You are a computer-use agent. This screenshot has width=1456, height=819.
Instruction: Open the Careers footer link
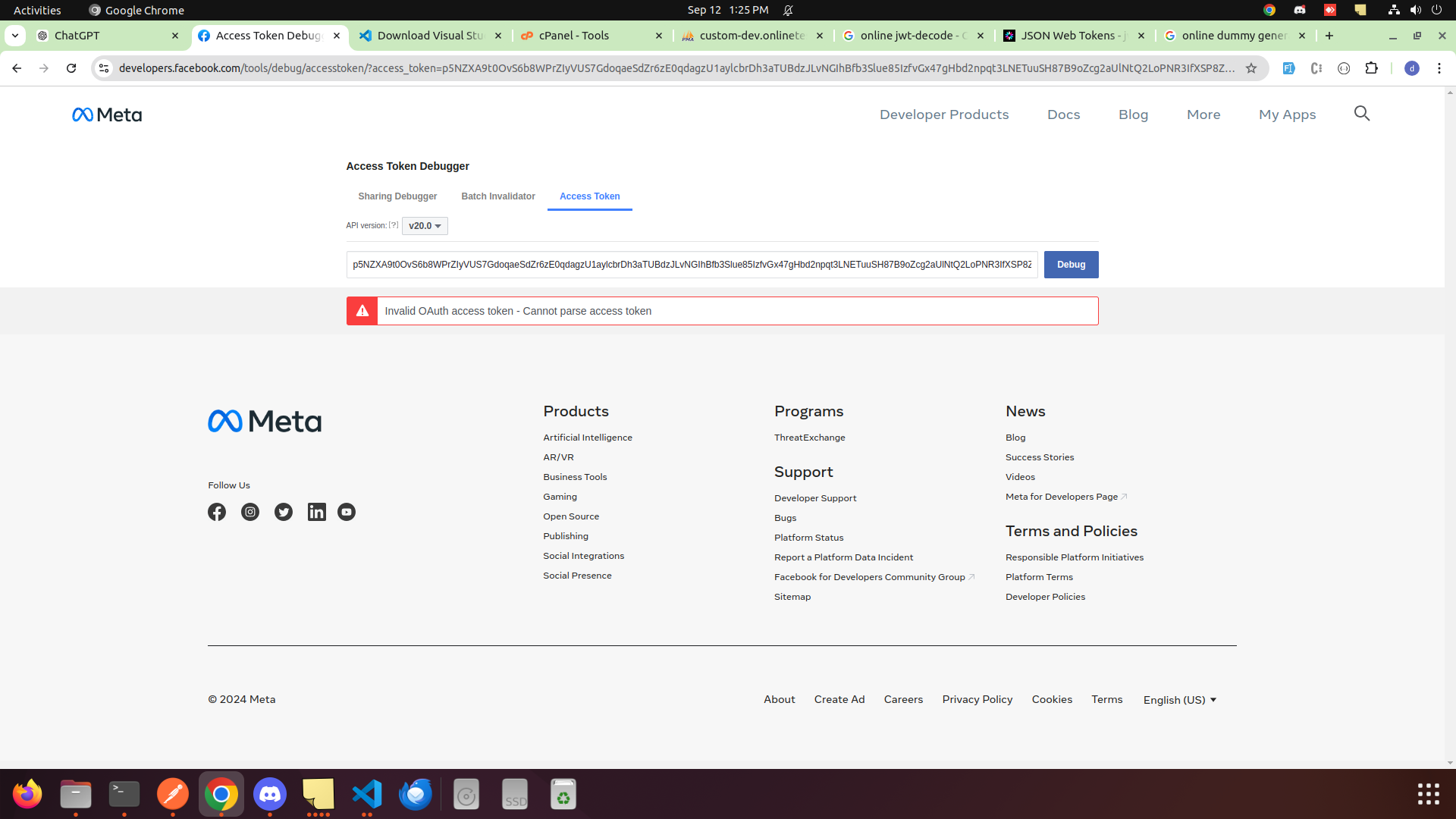903,699
